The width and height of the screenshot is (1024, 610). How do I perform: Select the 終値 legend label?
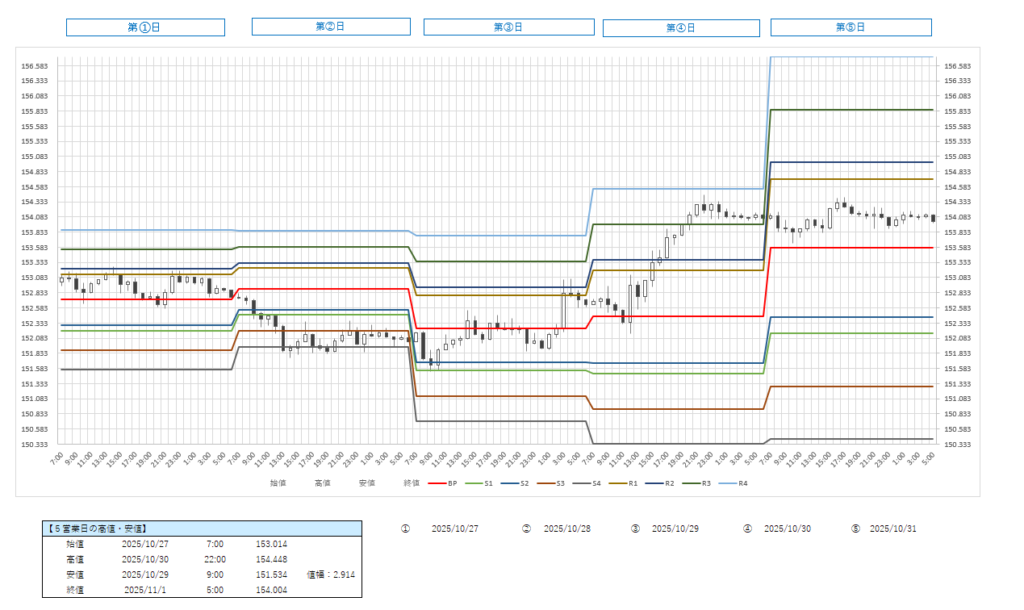[x=411, y=483]
